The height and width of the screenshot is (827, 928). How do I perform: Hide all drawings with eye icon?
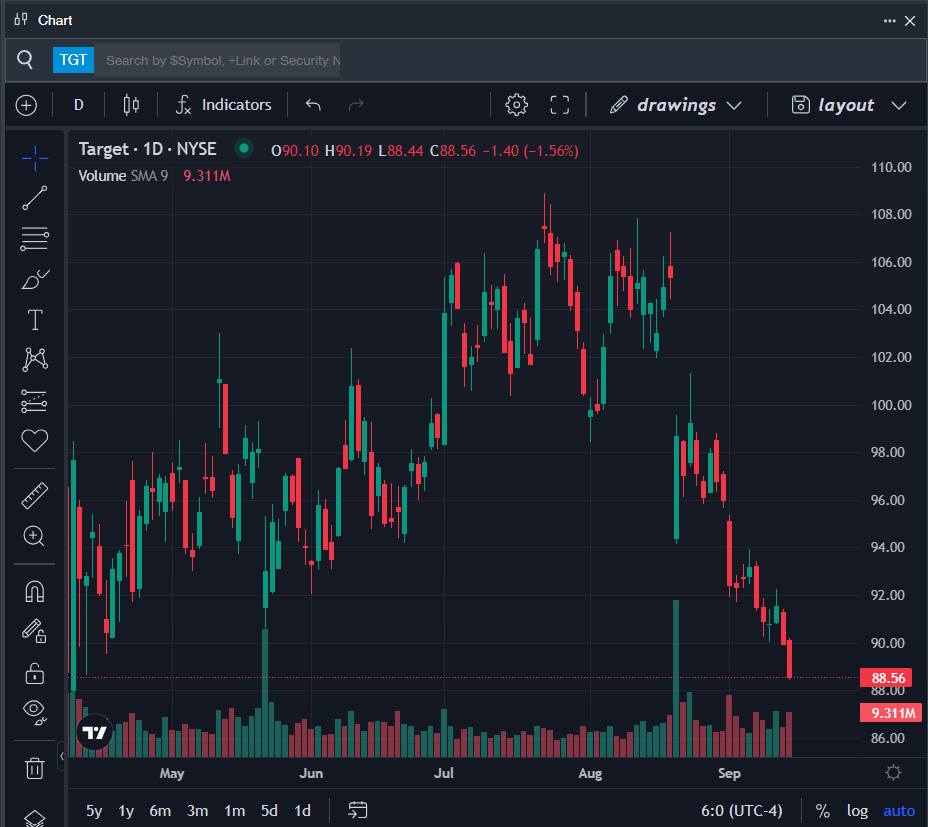coord(35,711)
